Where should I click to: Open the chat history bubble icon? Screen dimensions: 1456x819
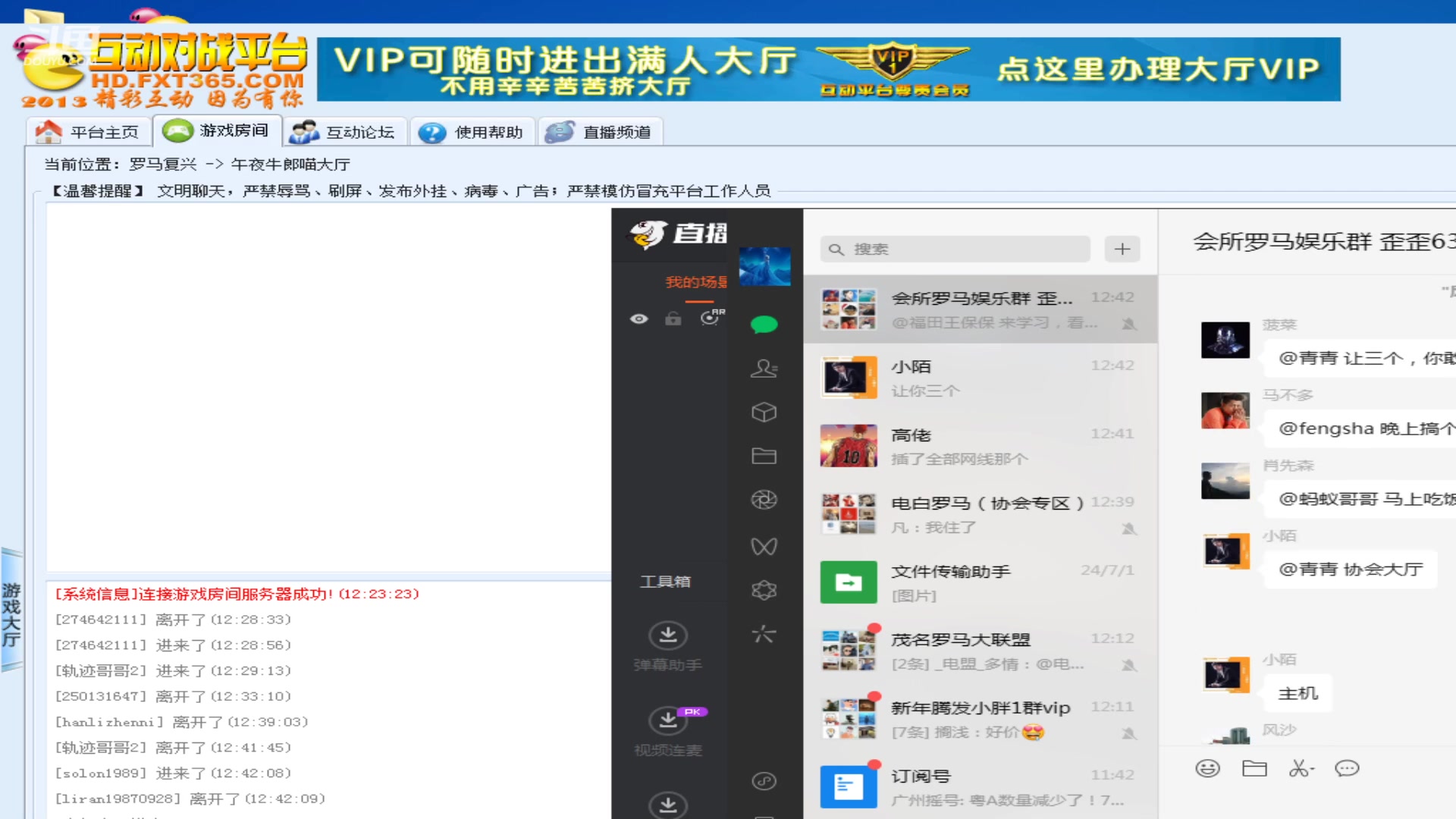point(1348,768)
